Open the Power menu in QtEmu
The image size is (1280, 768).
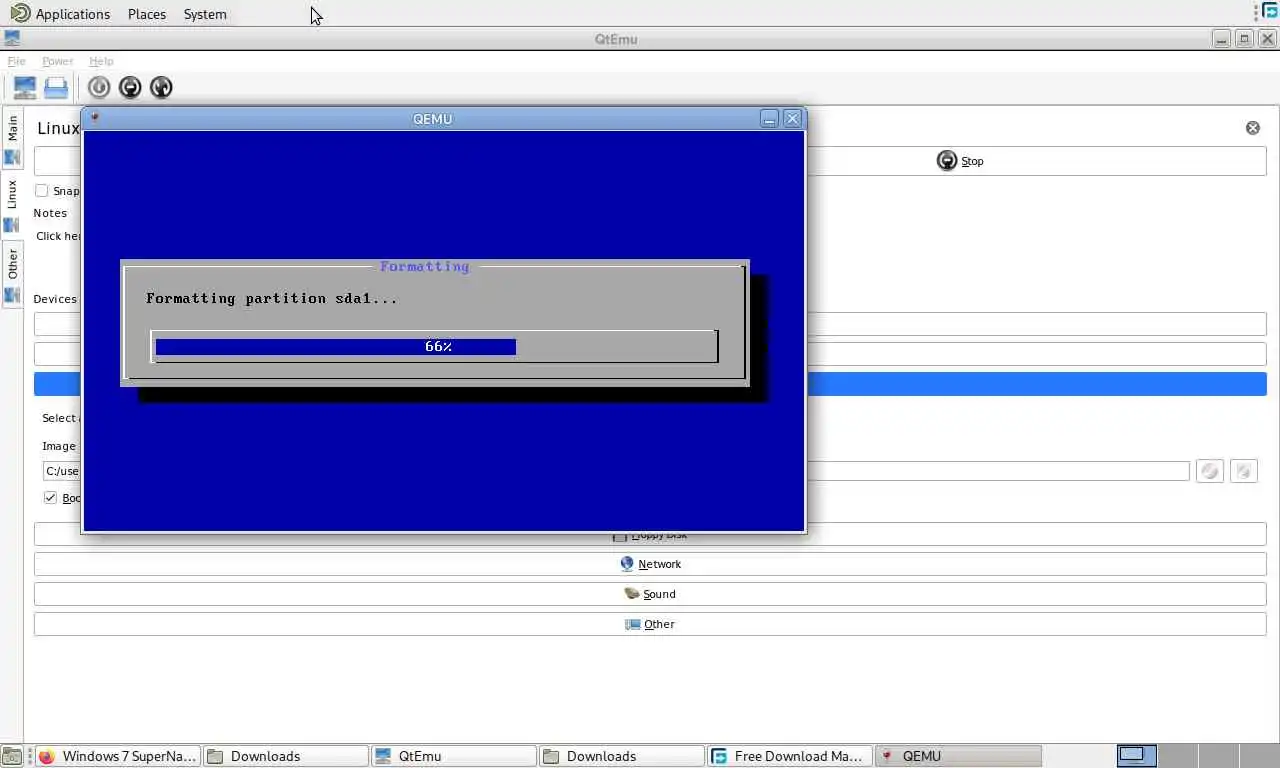click(x=57, y=61)
